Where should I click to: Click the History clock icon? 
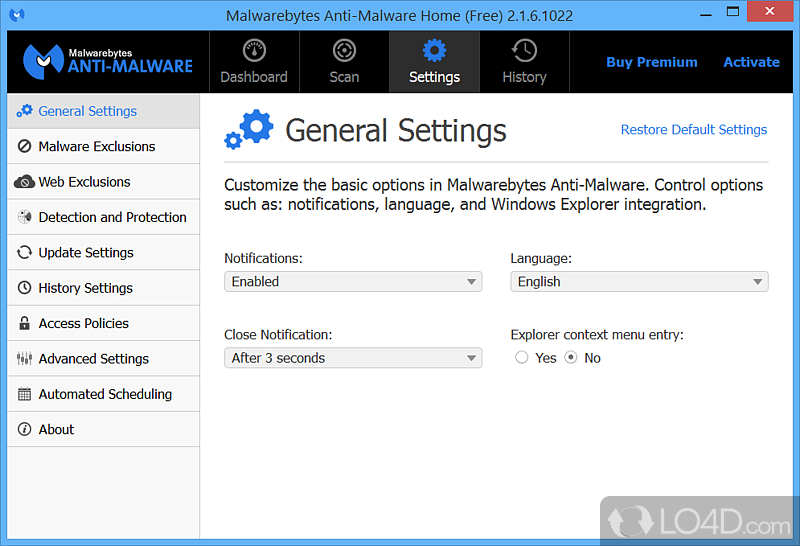524,51
